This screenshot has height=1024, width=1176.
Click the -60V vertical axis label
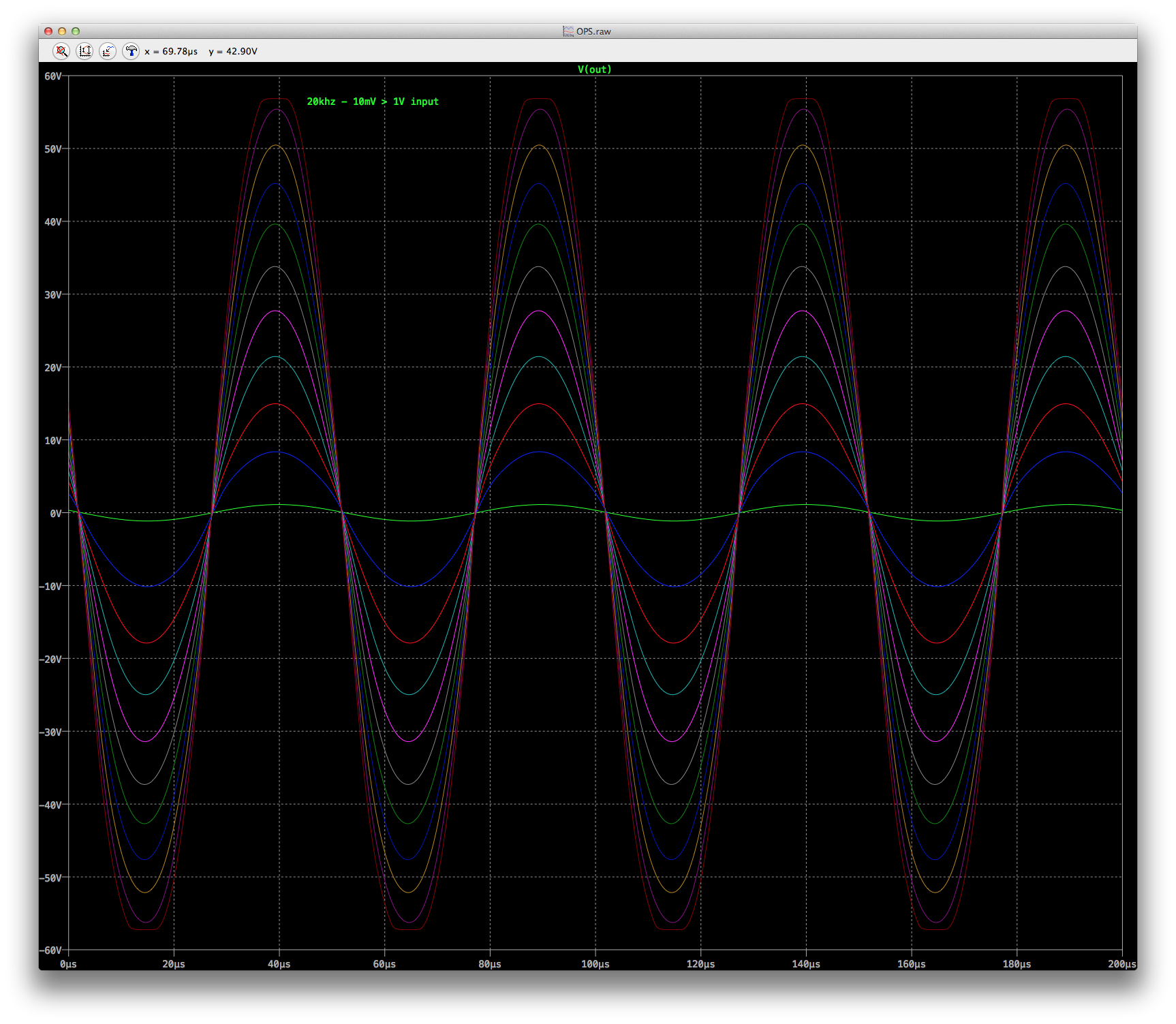tap(51, 950)
